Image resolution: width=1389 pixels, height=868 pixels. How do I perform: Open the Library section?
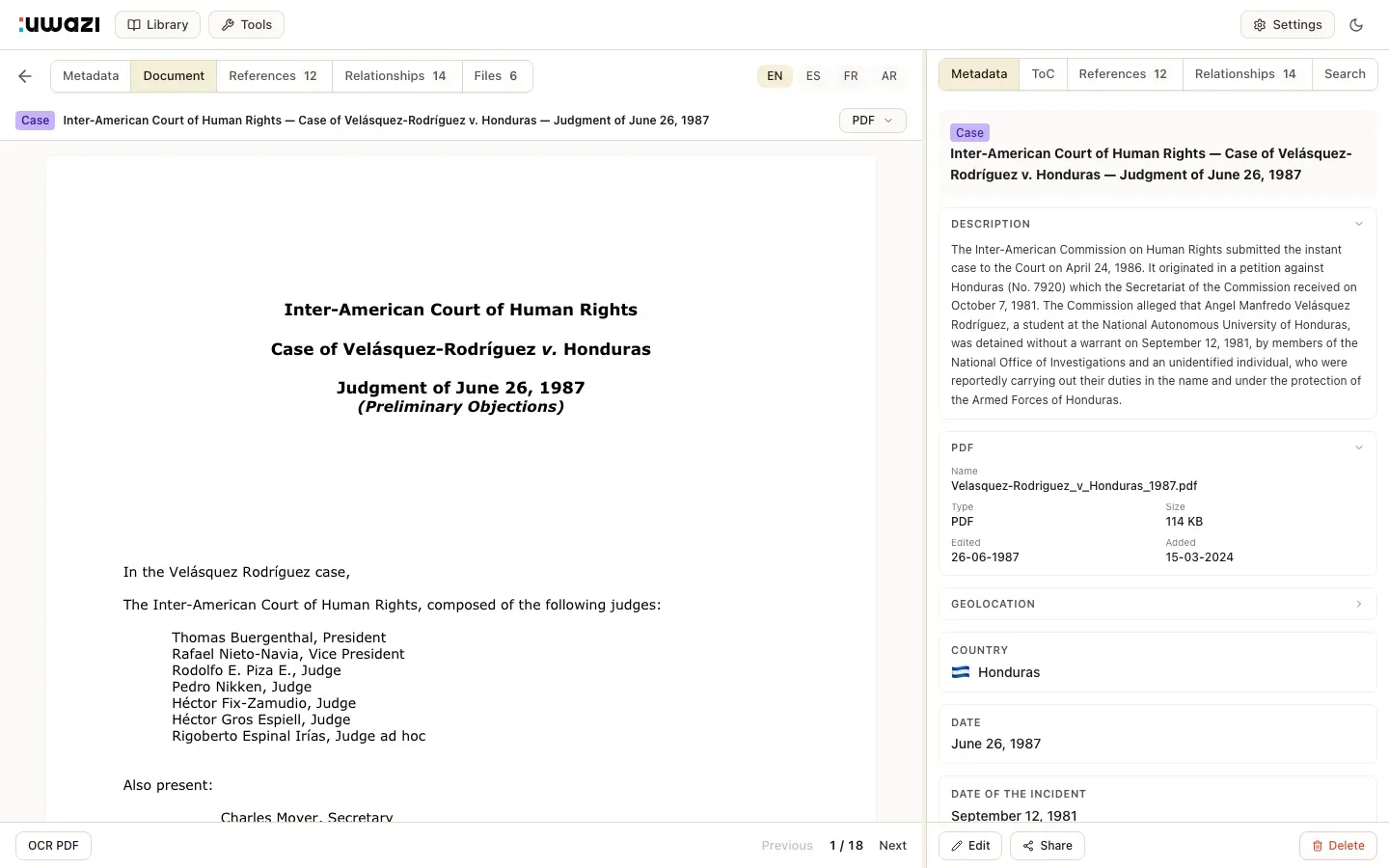(157, 24)
